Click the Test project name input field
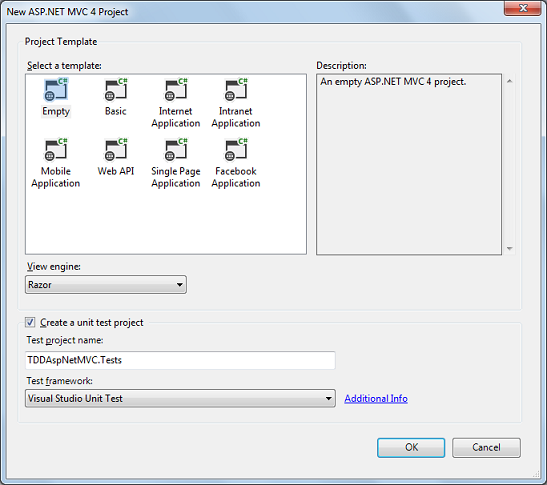This screenshot has height=485, width=547. click(180, 360)
